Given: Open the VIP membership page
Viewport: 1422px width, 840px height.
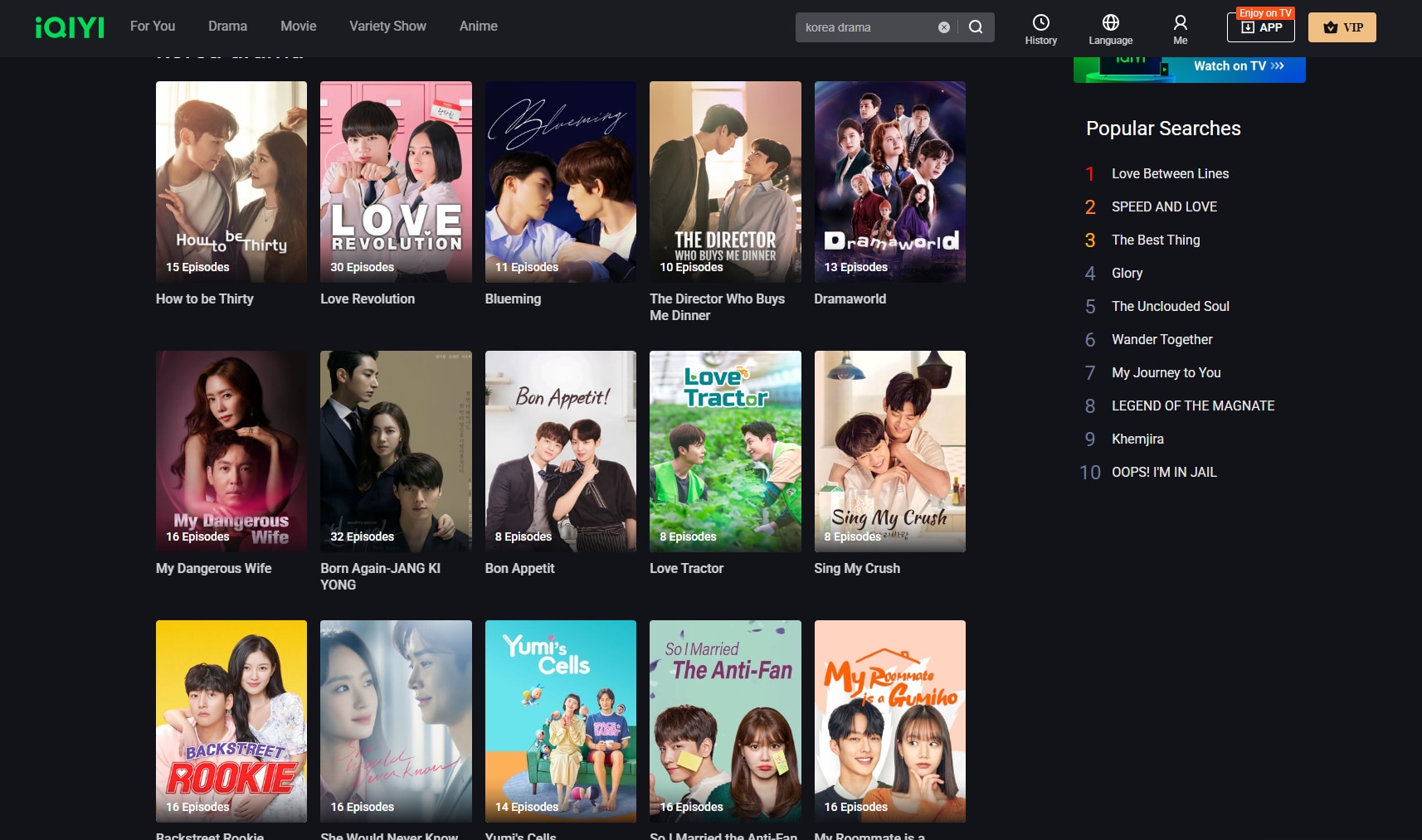Looking at the screenshot, I should pos(1342,27).
